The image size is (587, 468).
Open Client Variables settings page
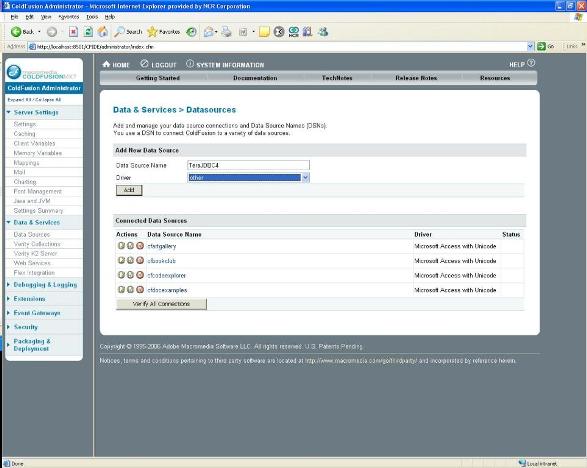coord(34,143)
